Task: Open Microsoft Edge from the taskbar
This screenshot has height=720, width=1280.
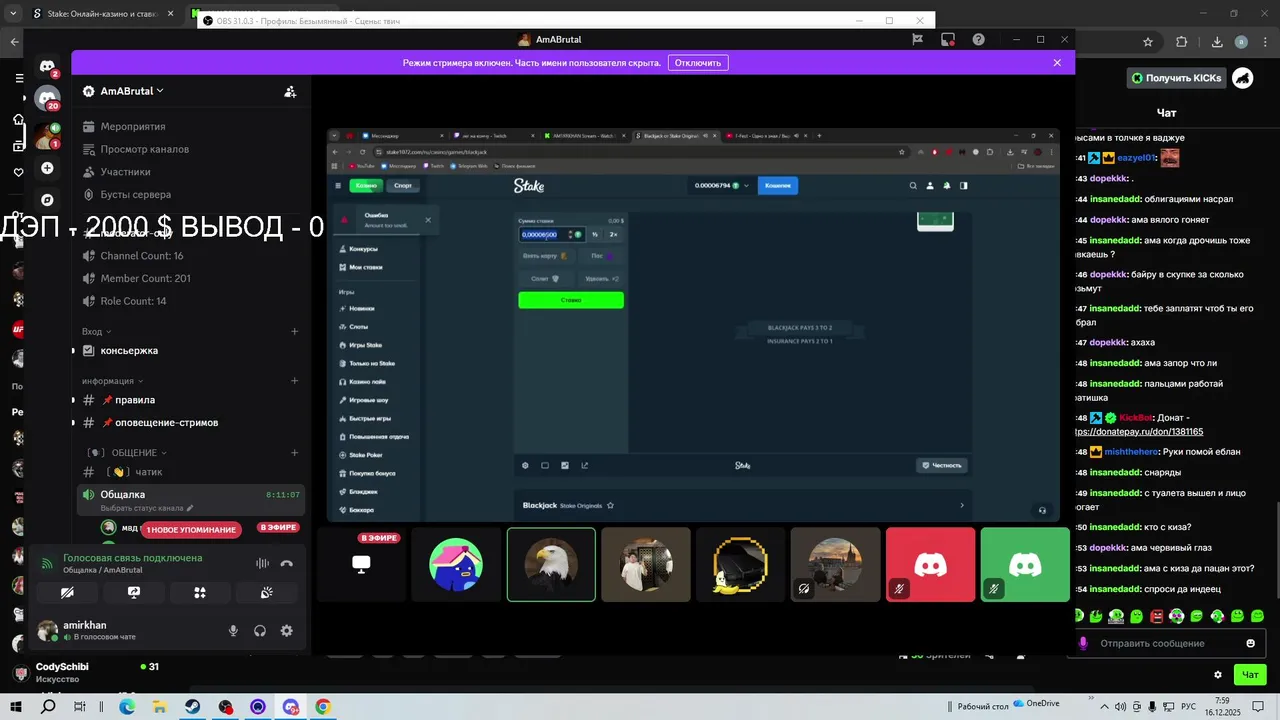Action: (x=127, y=707)
